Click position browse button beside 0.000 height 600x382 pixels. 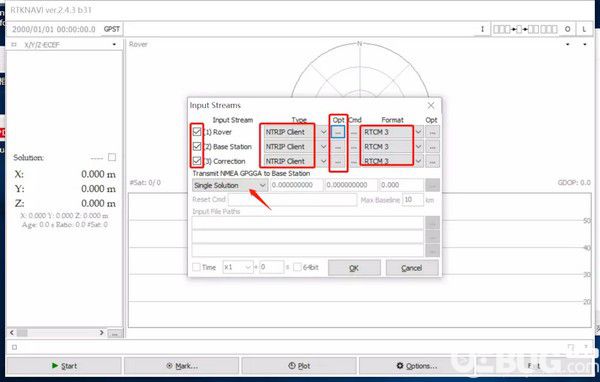[432, 185]
